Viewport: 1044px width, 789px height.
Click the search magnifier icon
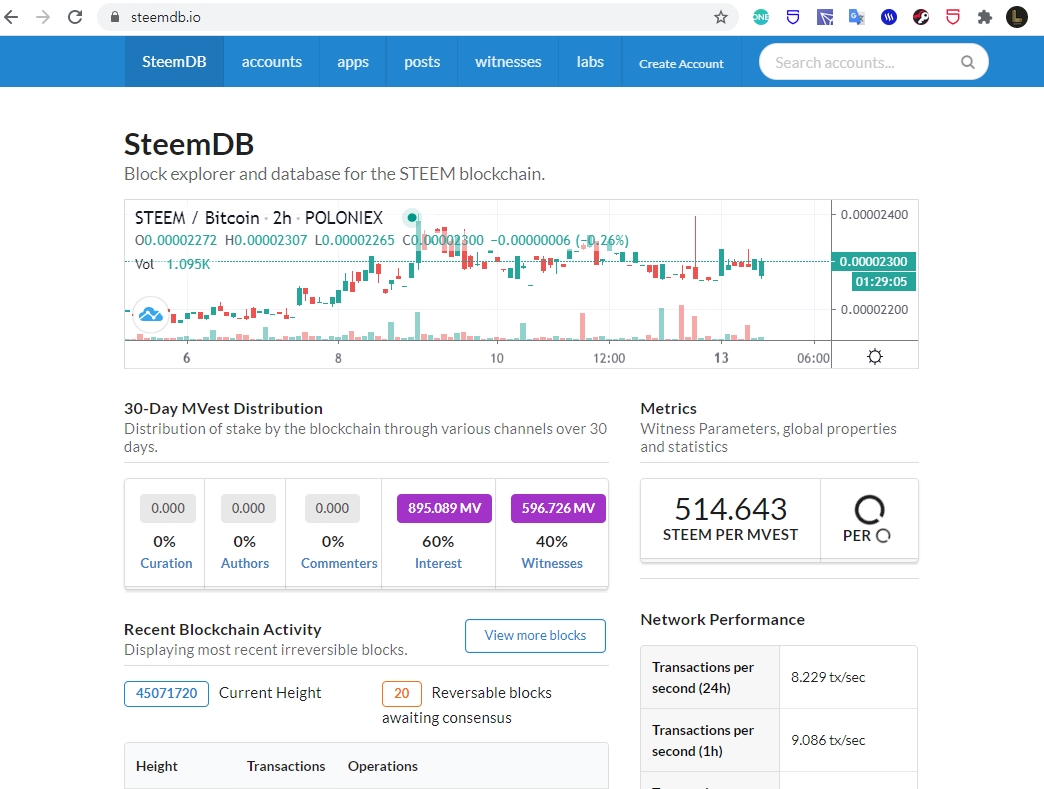coord(967,62)
